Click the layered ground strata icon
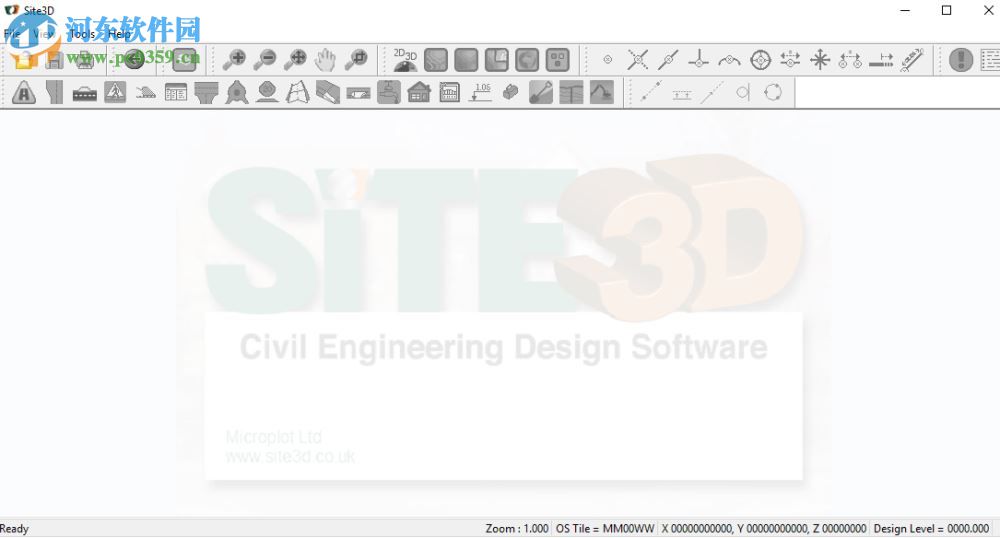 point(571,92)
